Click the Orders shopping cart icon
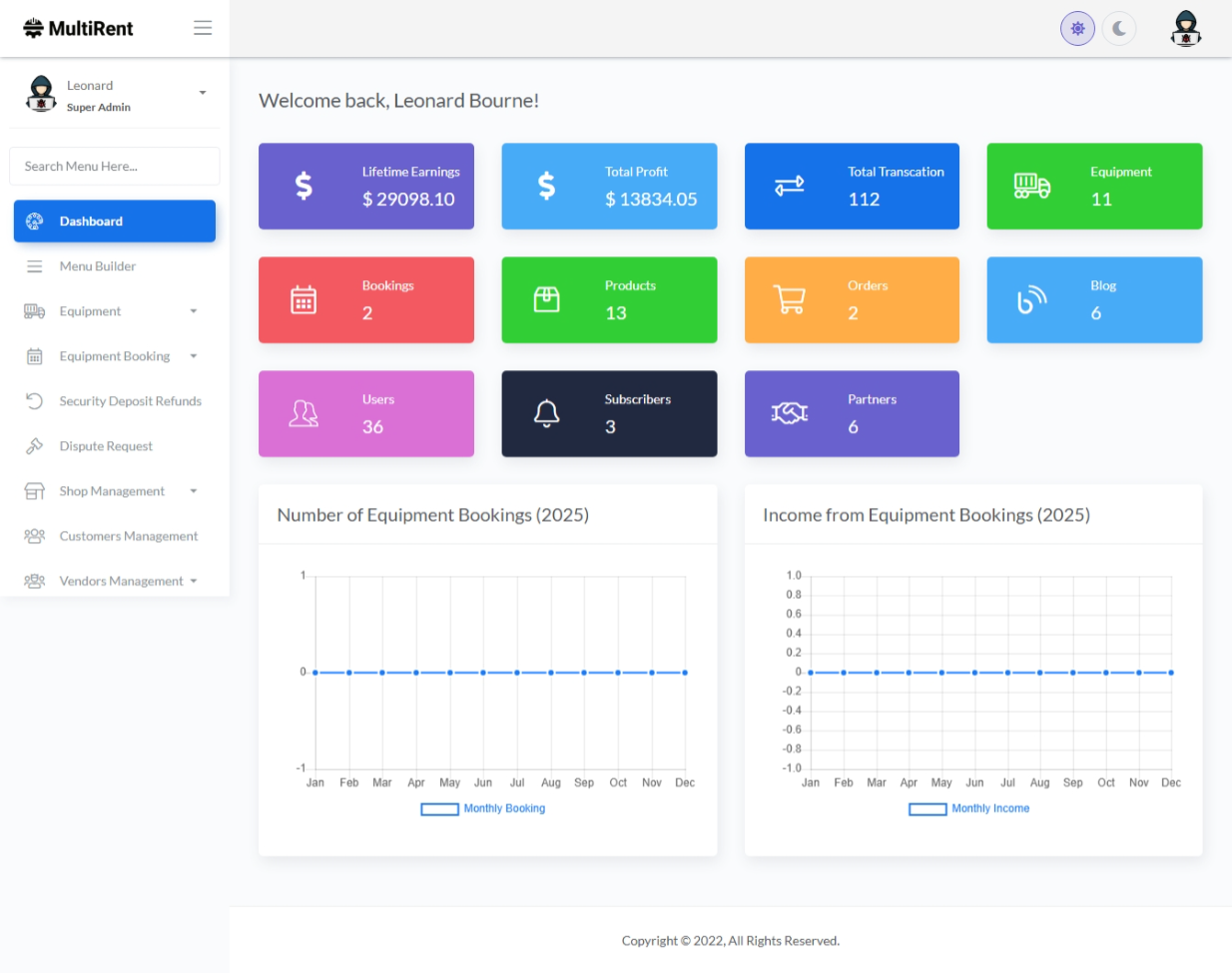 789,299
